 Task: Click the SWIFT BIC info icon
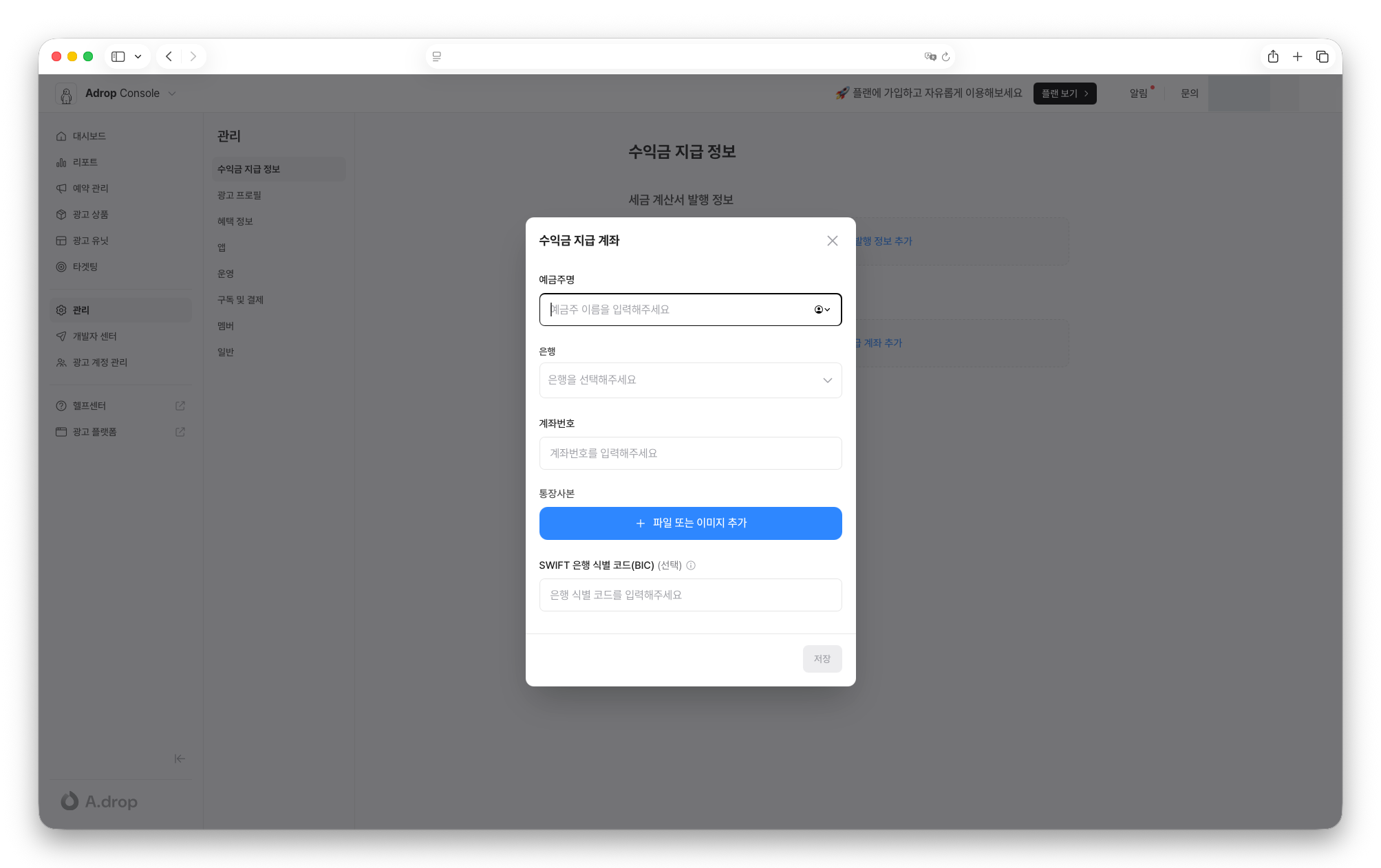tap(691, 565)
